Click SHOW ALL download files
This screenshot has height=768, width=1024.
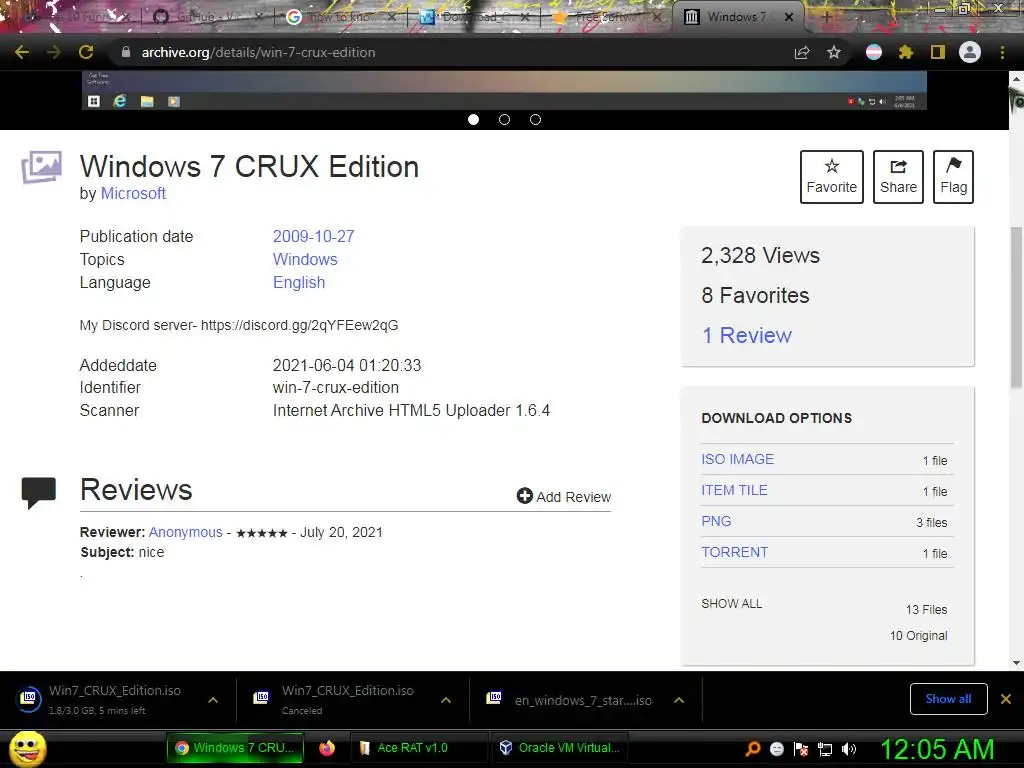pos(731,603)
